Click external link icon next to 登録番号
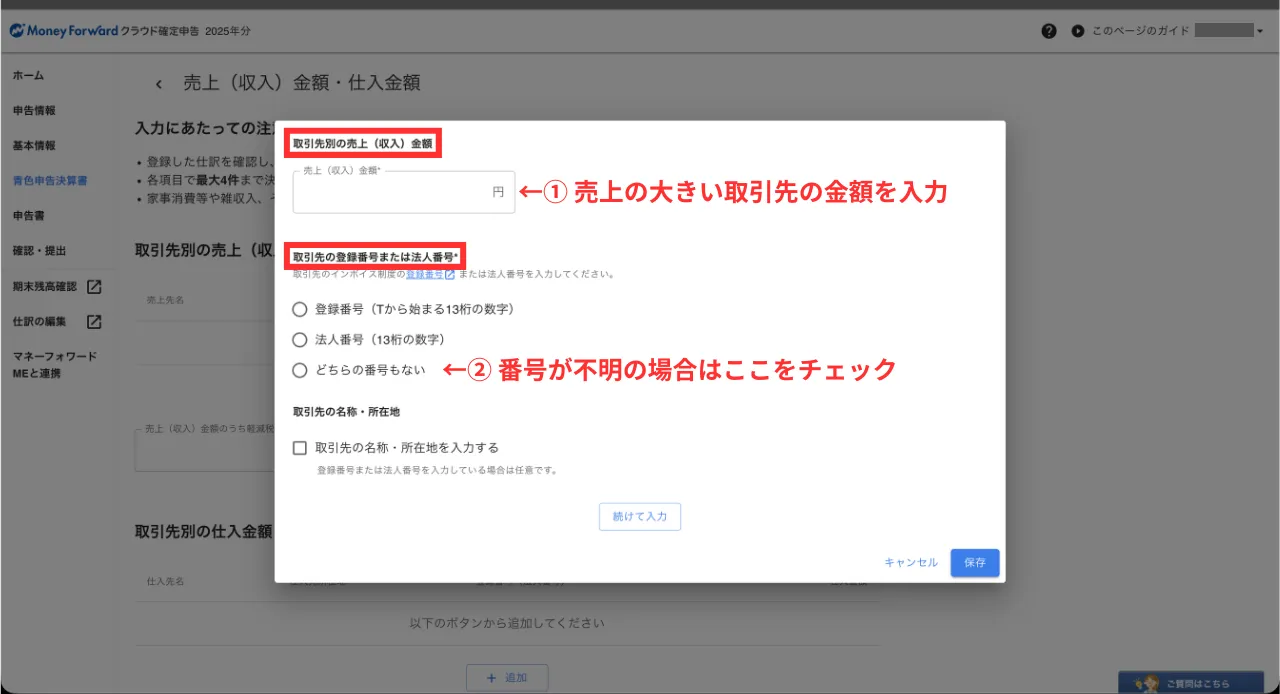 click(450, 274)
